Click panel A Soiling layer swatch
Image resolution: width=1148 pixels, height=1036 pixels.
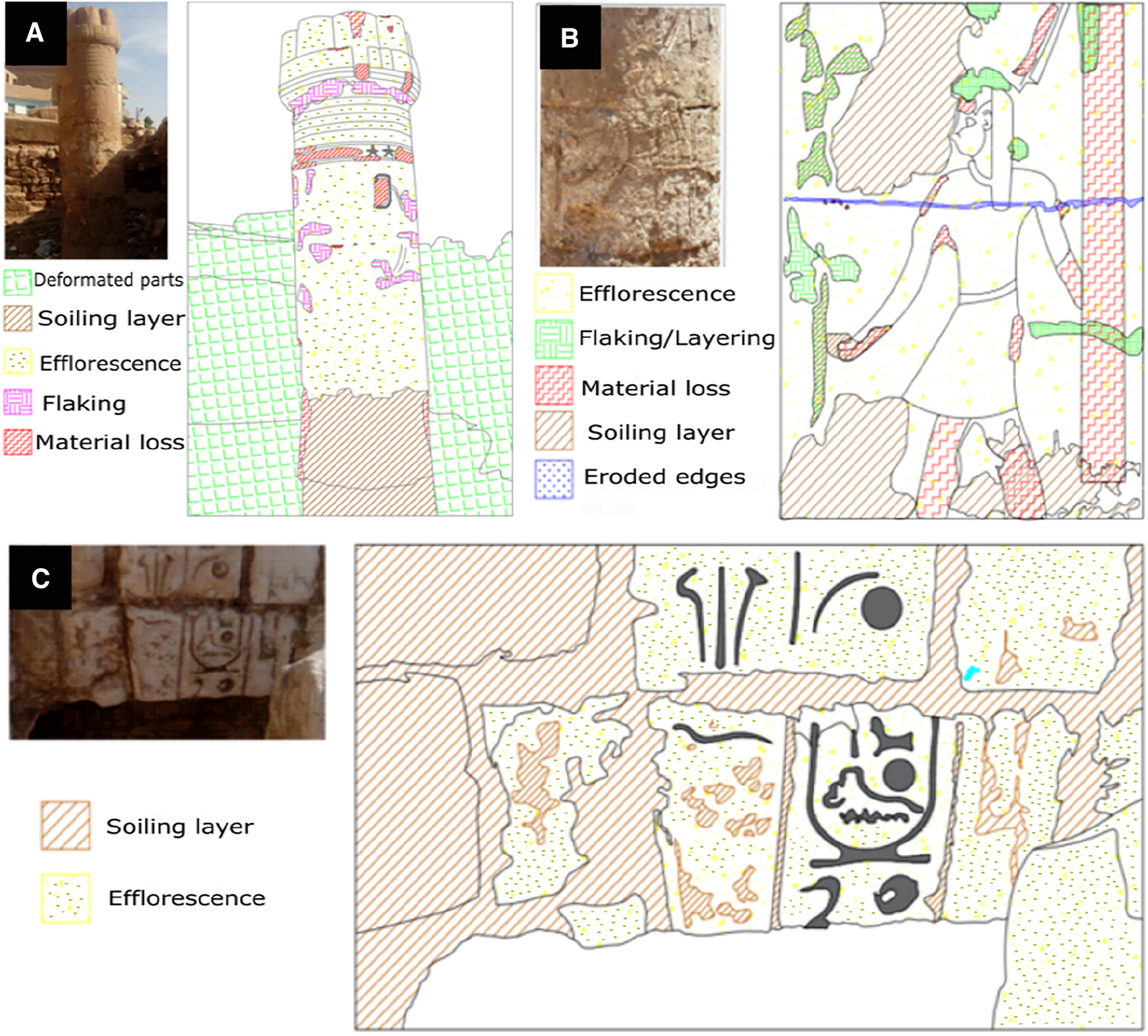[x=17, y=318]
